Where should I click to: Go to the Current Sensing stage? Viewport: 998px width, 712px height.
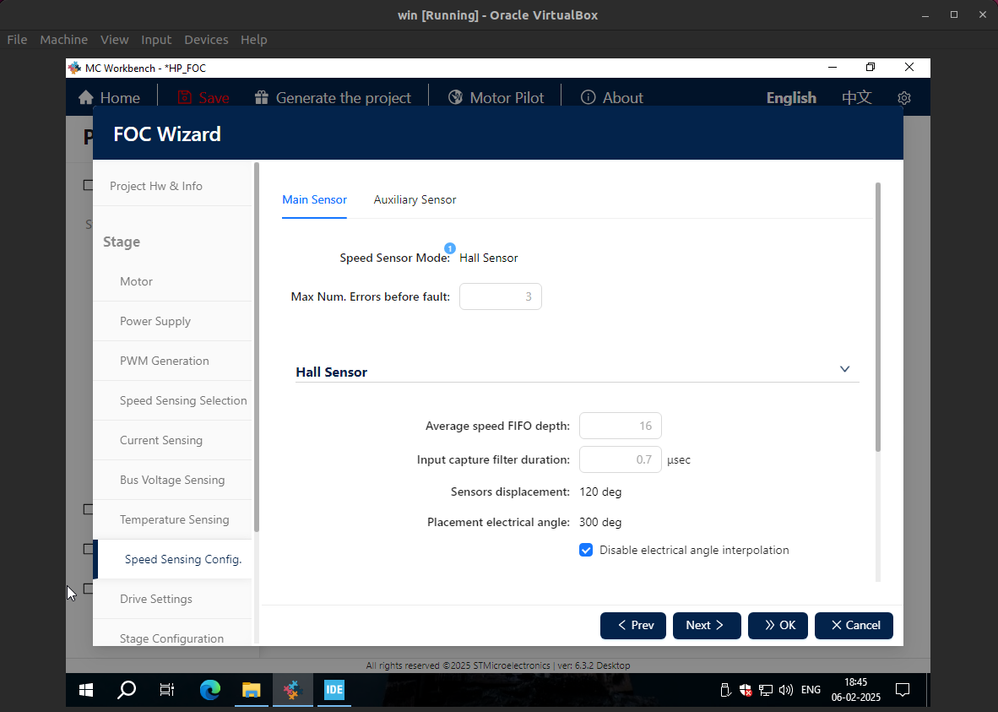[x=172, y=440]
